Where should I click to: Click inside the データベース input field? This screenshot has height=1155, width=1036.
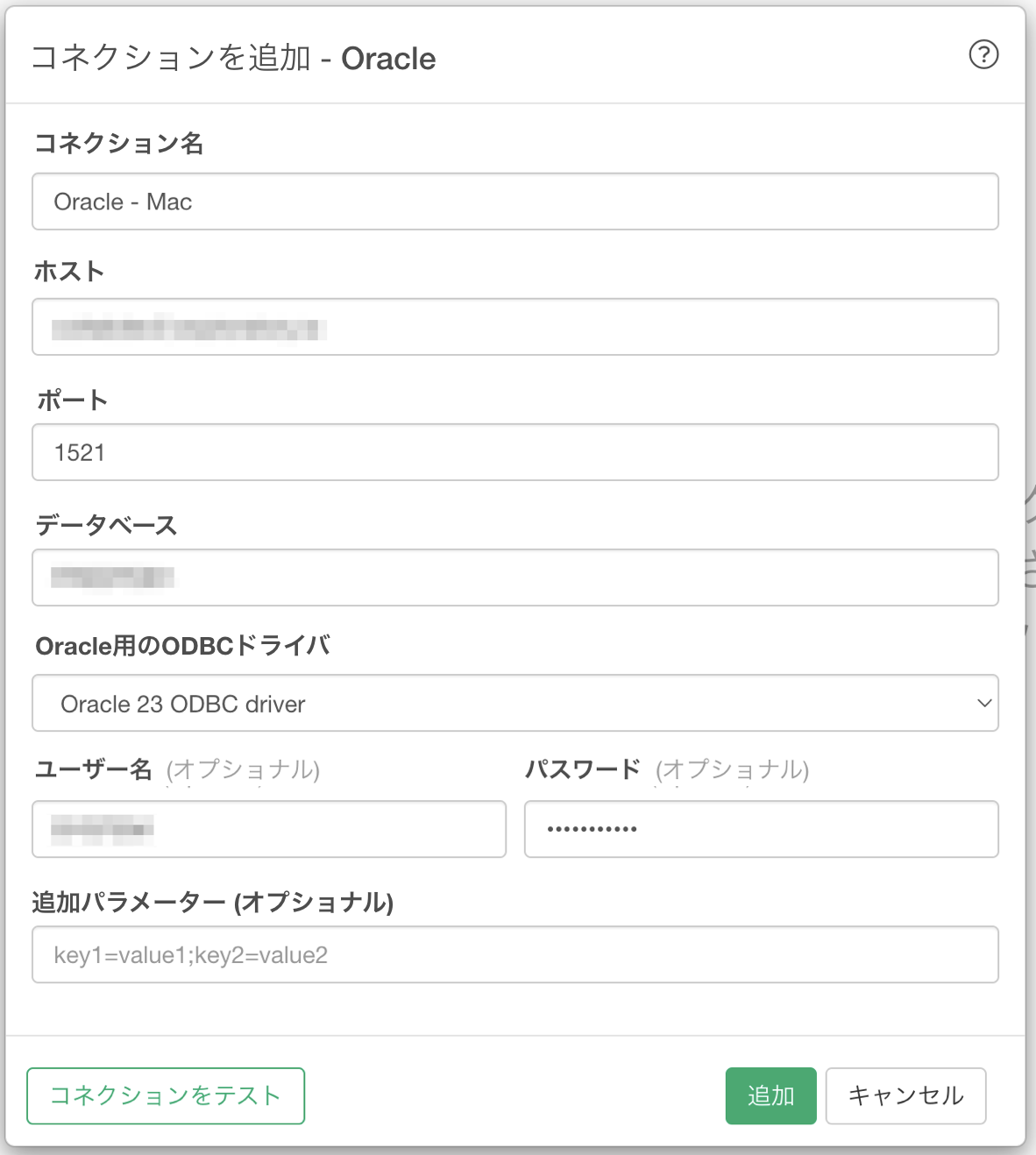click(x=515, y=577)
